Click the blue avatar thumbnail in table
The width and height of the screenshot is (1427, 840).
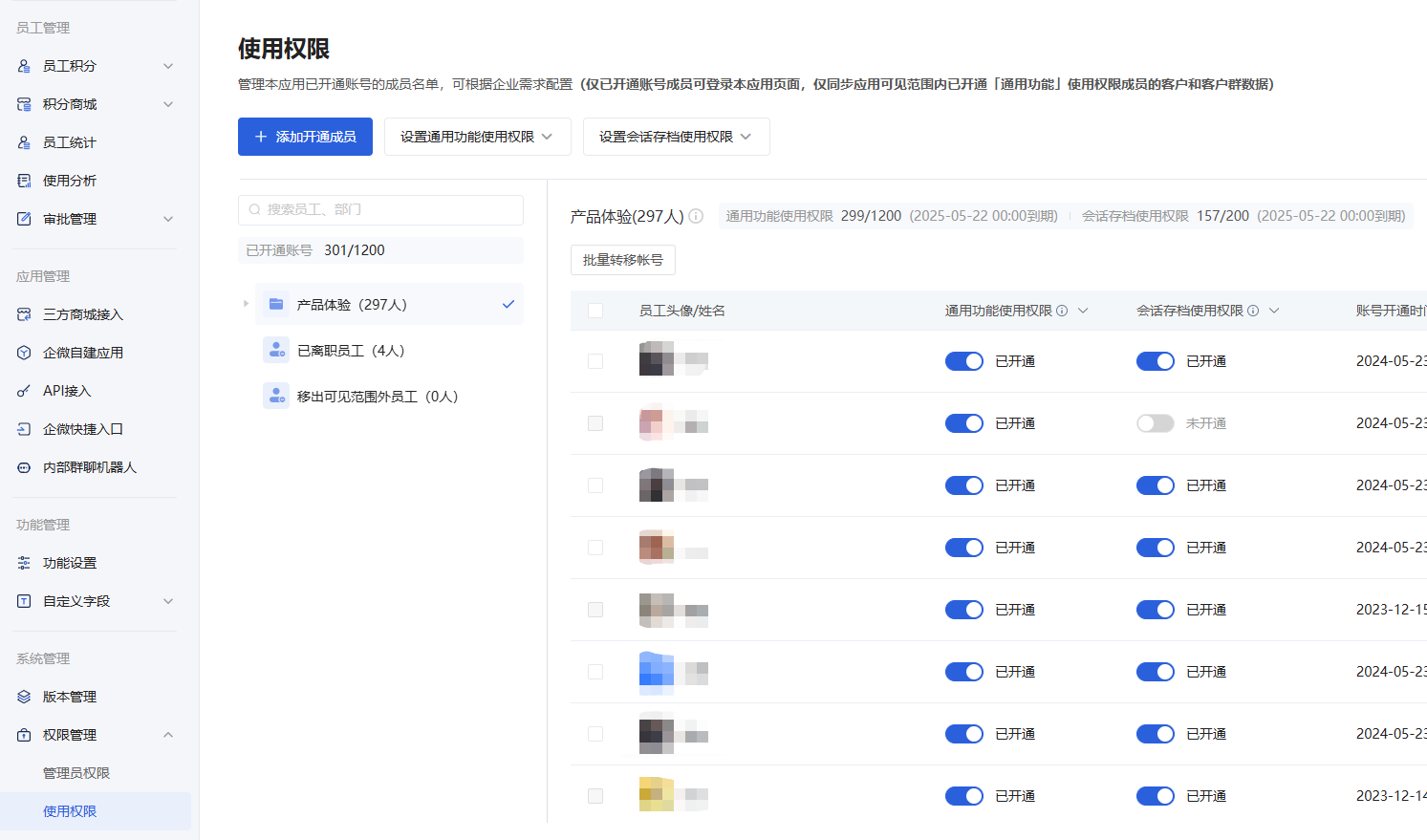pos(657,672)
